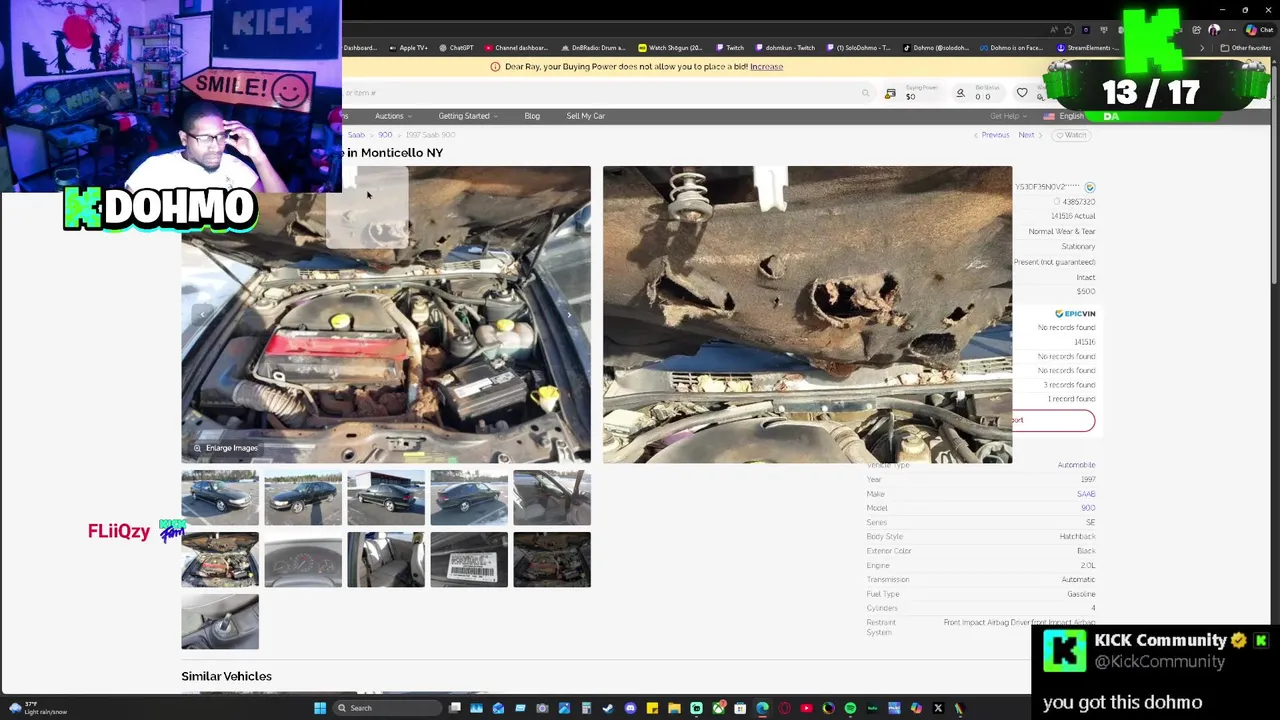Image resolution: width=1280 pixels, height=720 pixels.
Task: Expand the Getting Started menu
Action: pos(467,116)
